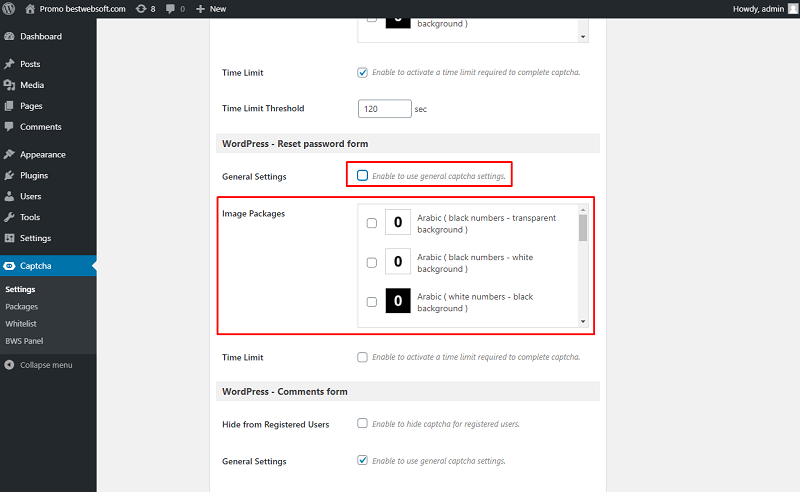Click the Image Packages label
The width and height of the screenshot is (800, 492).
pos(254,213)
